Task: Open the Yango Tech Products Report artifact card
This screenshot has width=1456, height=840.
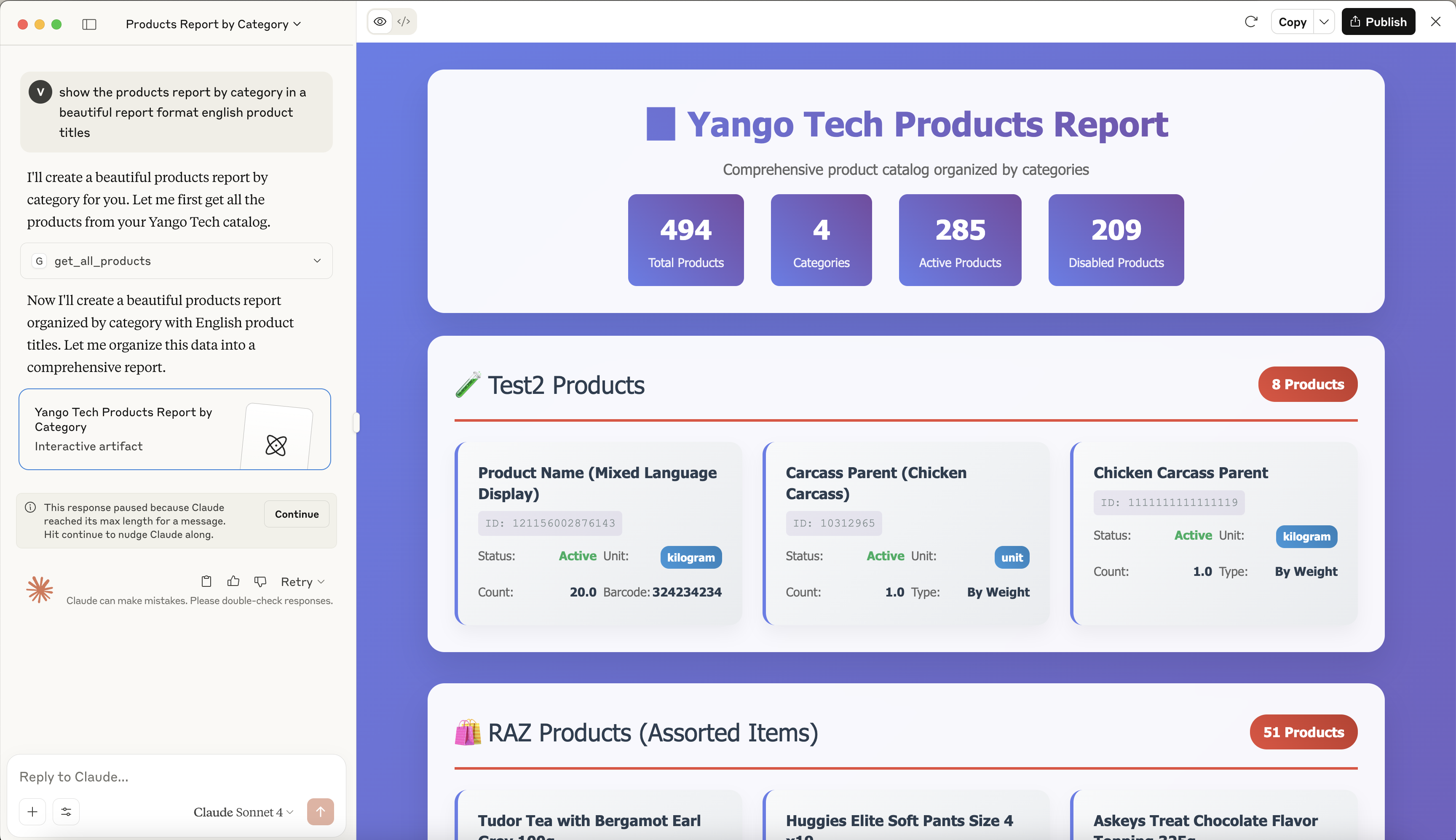Action: pyautogui.click(x=175, y=429)
